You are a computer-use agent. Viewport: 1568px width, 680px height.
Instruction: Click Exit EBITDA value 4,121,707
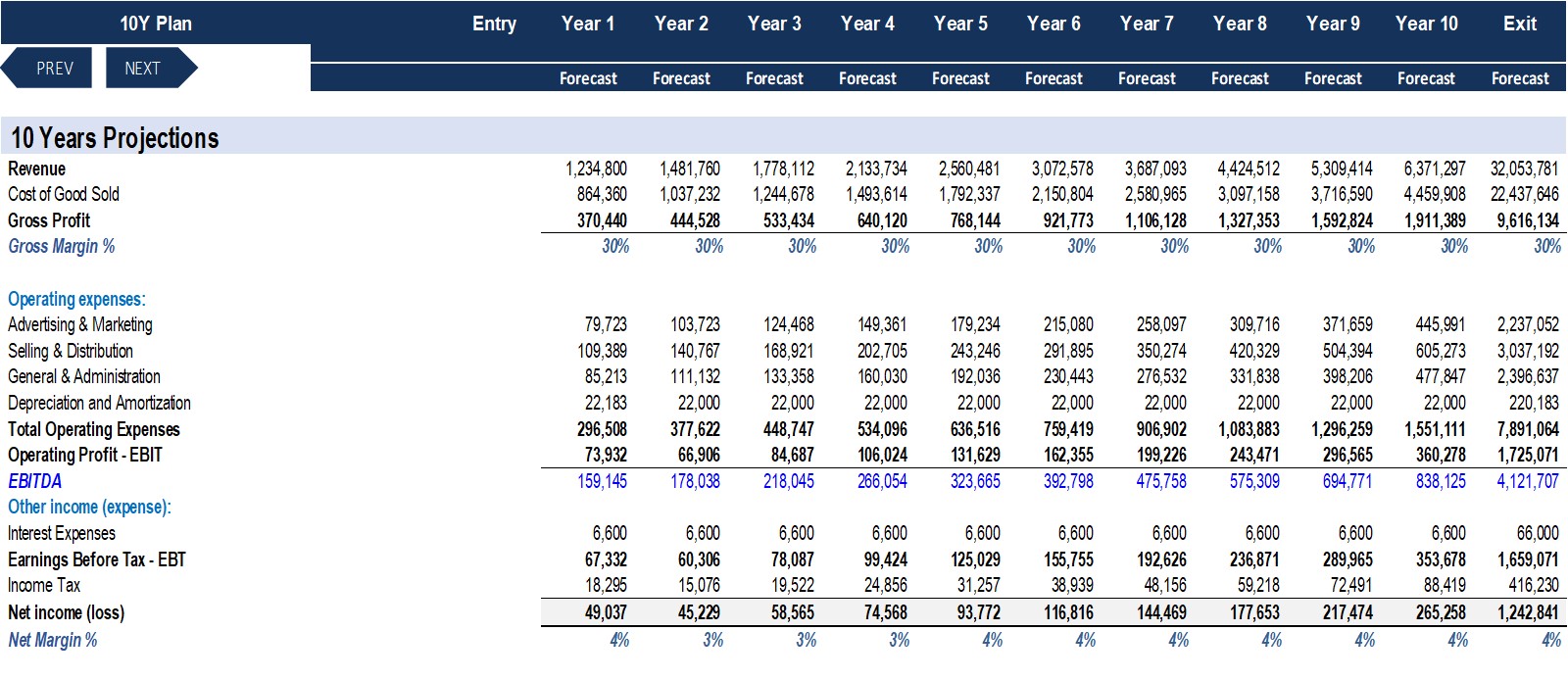(1527, 481)
